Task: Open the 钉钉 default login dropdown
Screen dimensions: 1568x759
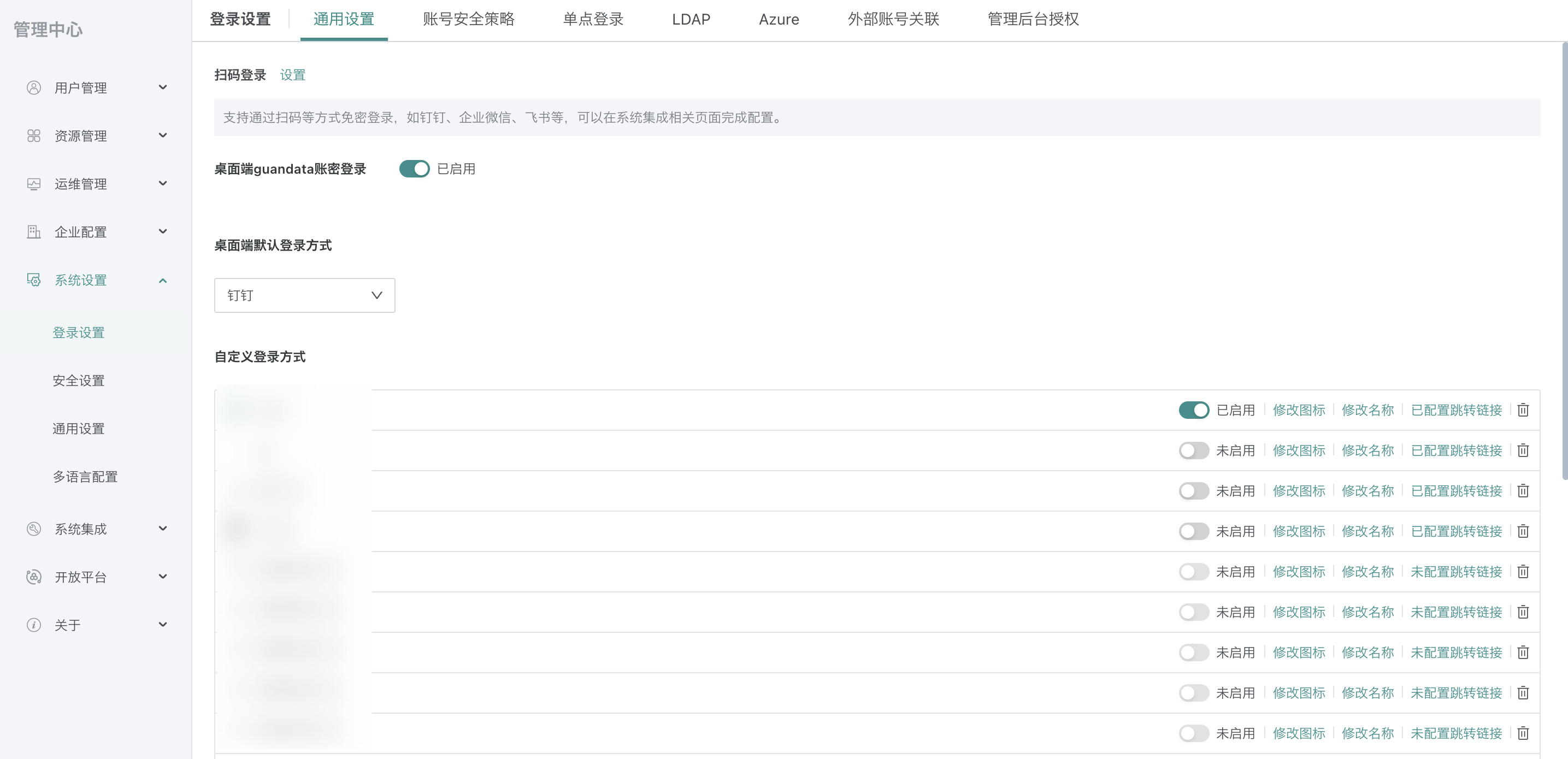Action: [x=304, y=295]
